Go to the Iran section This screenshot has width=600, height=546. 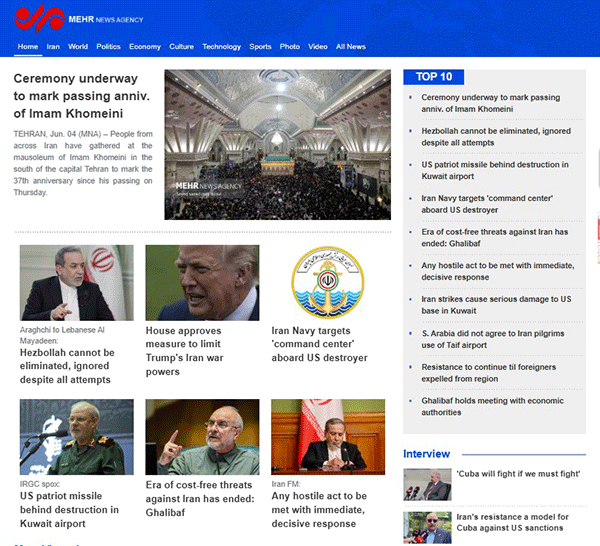53,47
